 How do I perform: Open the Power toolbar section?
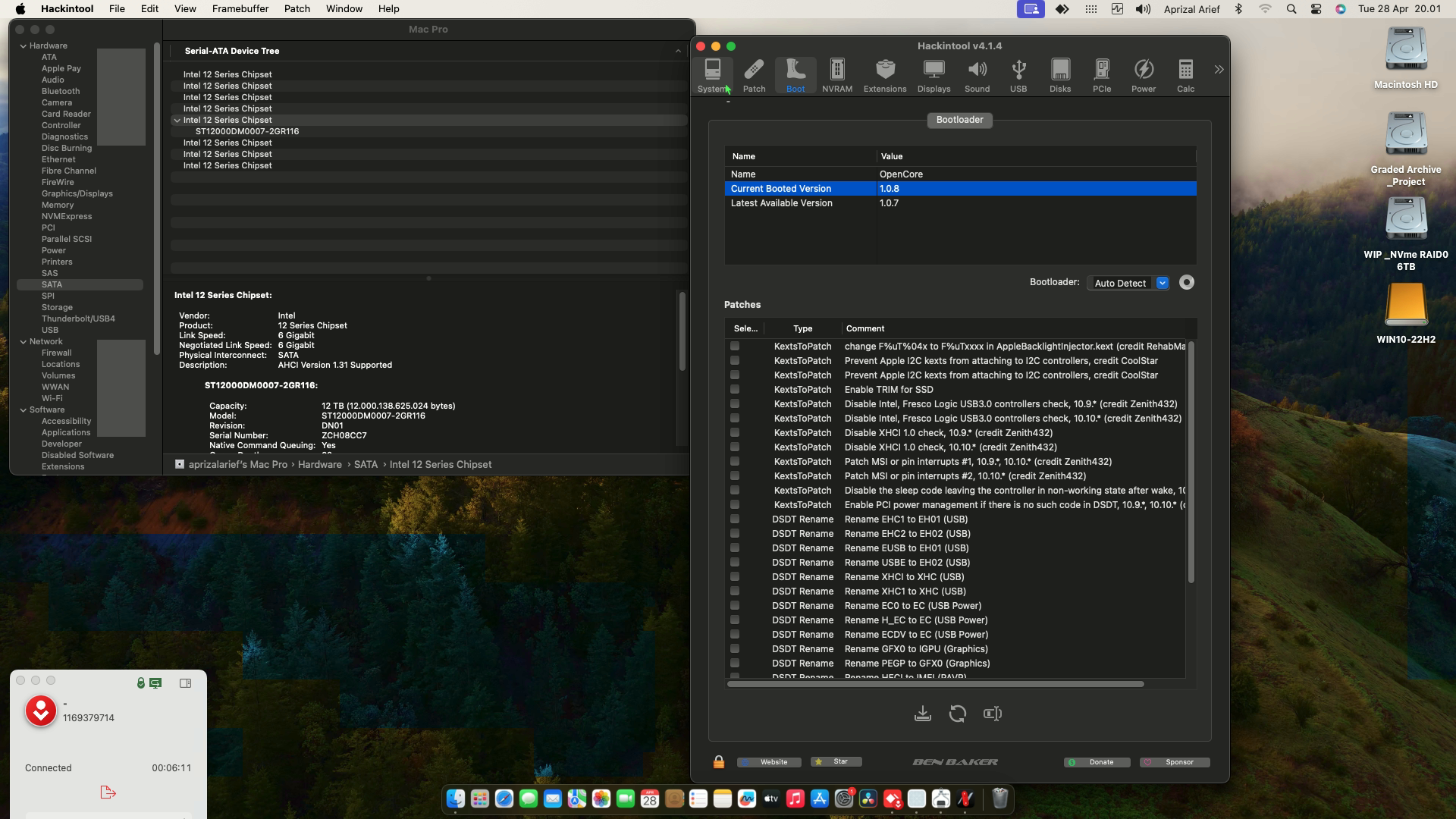(x=1144, y=76)
